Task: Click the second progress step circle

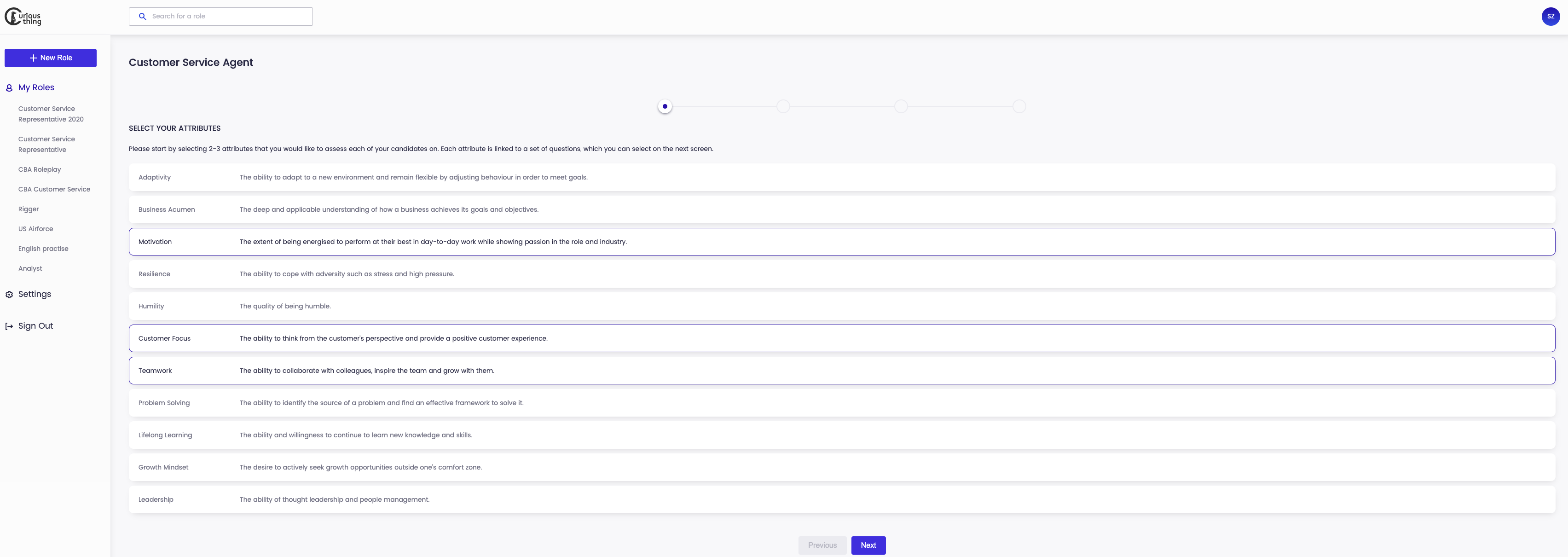Action: pyautogui.click(x=783, y=106)
